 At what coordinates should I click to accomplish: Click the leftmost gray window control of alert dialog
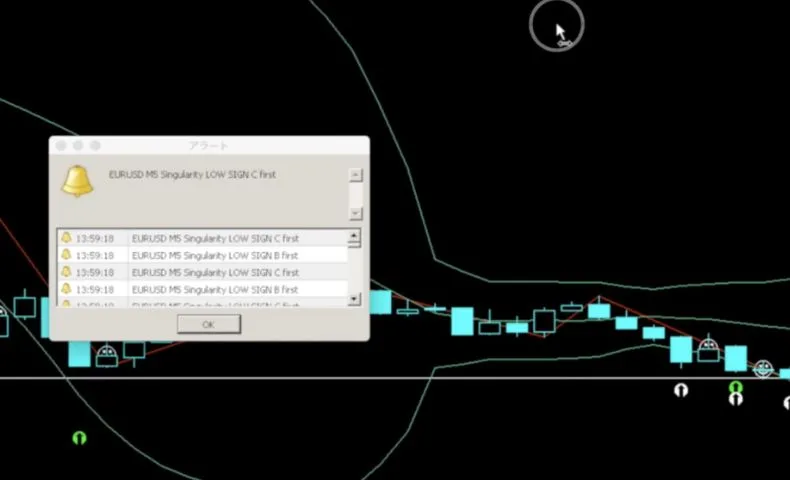61,146
